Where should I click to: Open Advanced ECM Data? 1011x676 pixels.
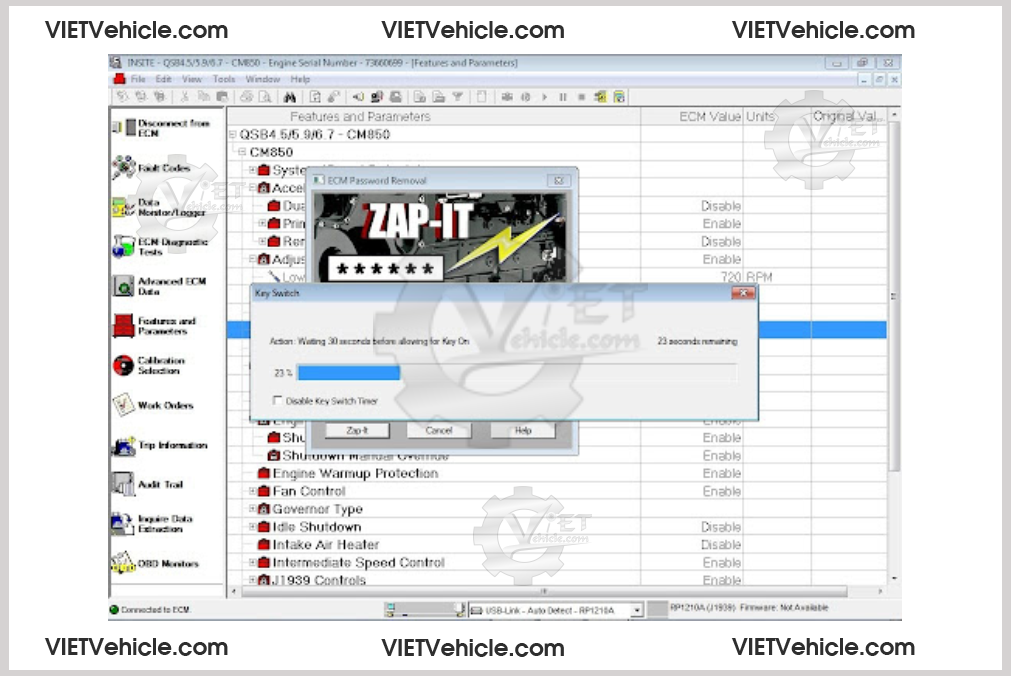(x=123, y=287)
